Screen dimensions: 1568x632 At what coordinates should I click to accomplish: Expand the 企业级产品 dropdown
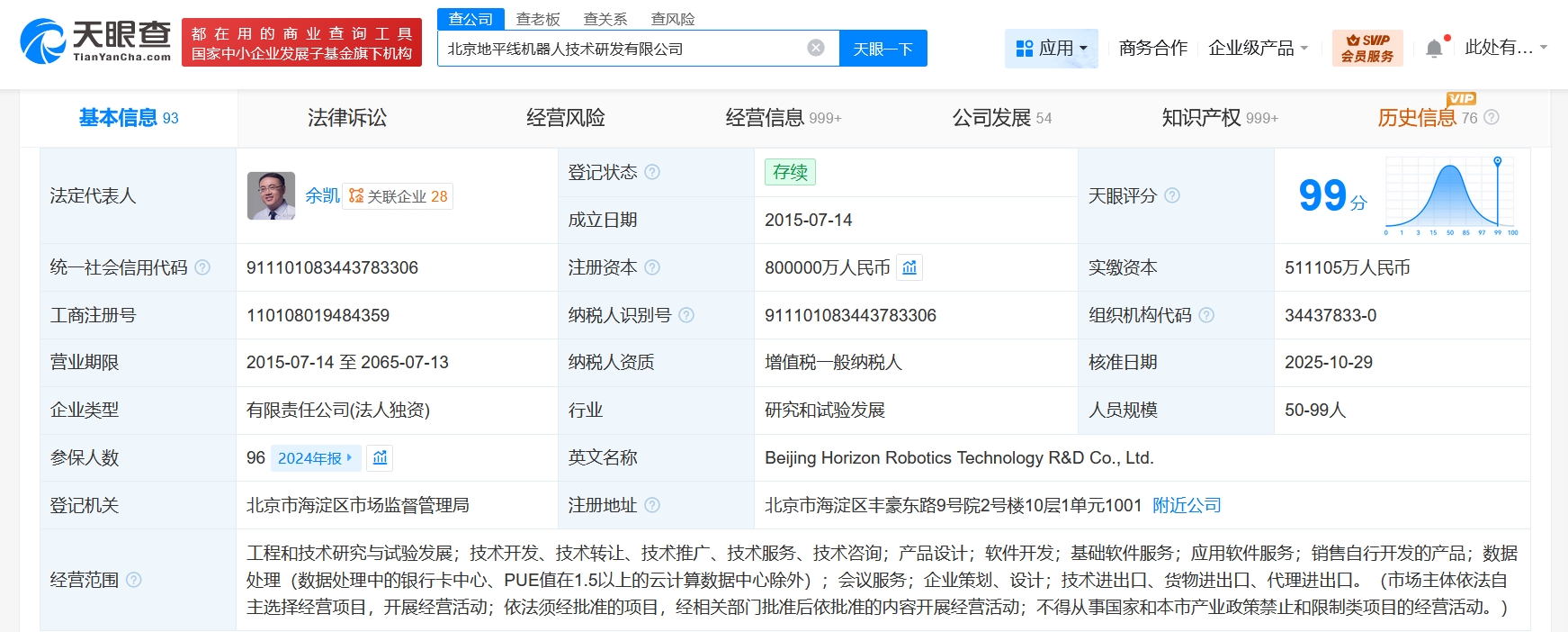1258,48
